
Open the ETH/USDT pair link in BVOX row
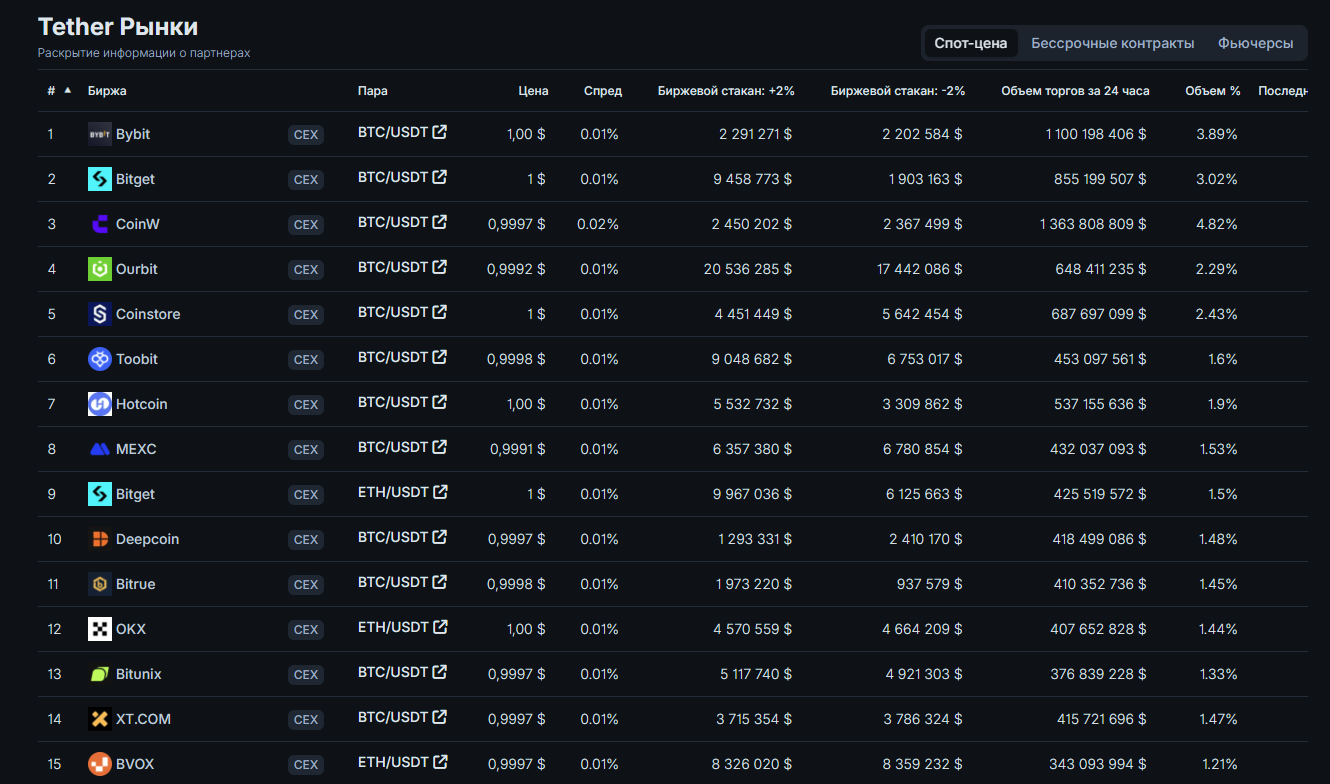(393, 762)
